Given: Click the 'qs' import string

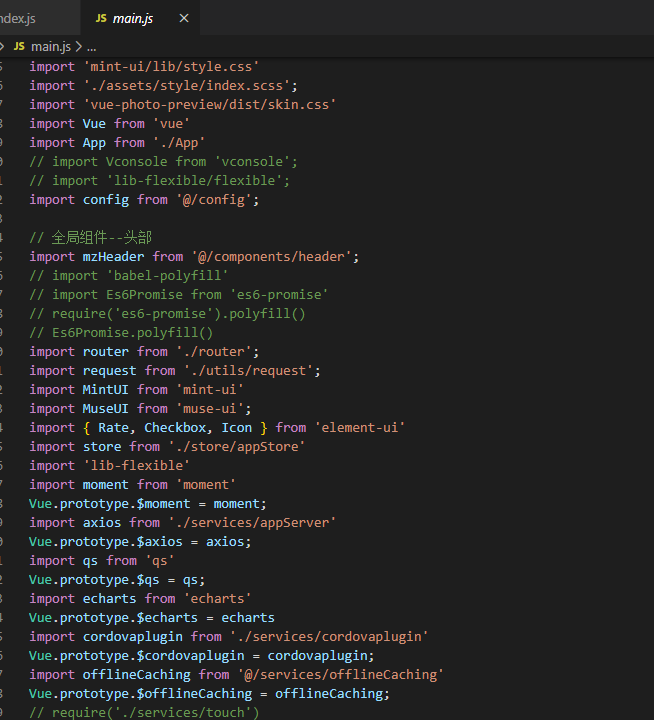Looking at the screenshot, I should coord(160,561).
